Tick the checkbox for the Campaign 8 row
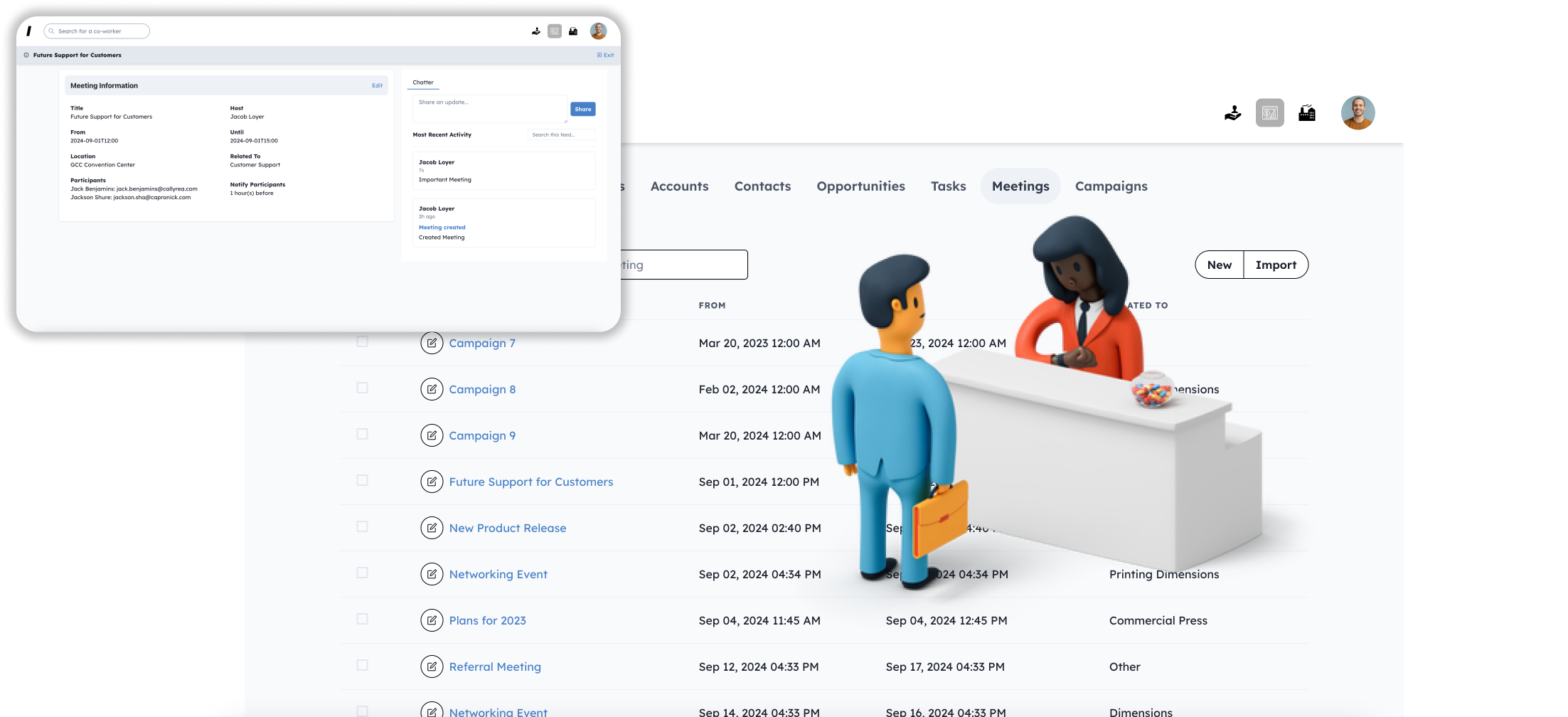 tap(362, 388)
